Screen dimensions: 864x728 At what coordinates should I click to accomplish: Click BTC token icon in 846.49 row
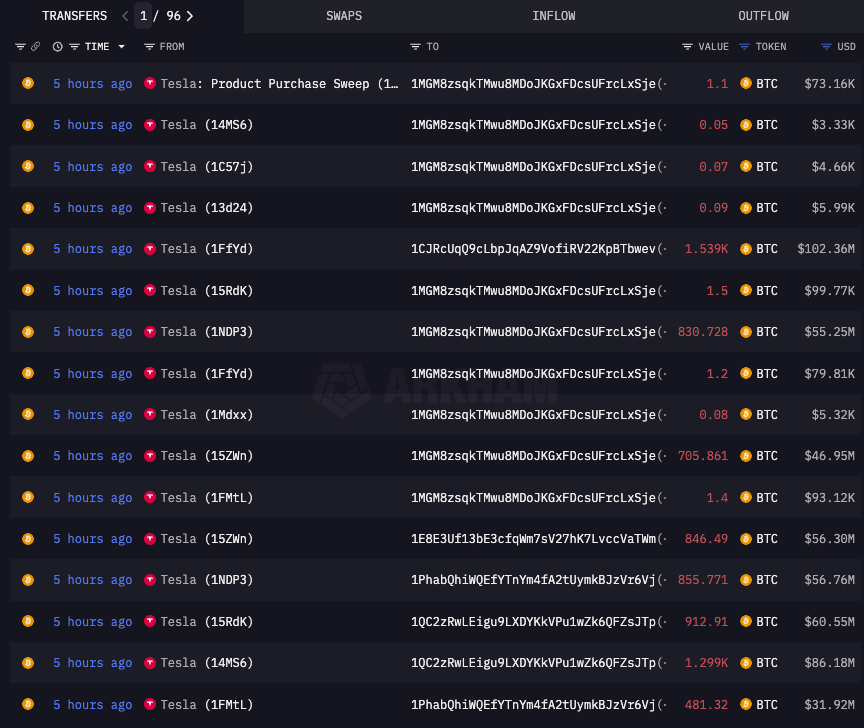(x=746, y=538)
